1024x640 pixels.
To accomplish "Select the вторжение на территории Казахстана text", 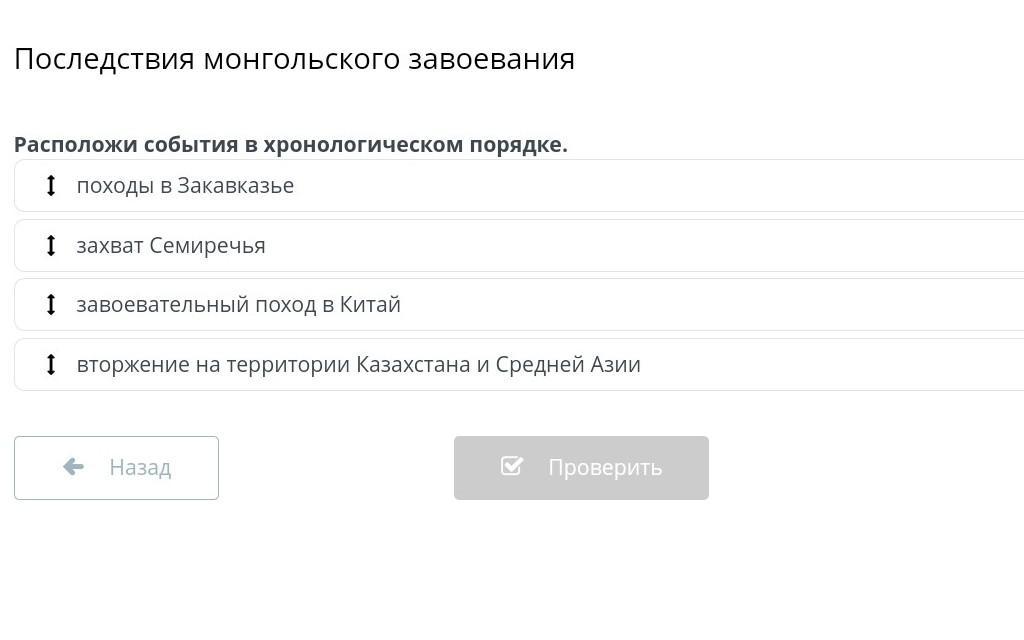I will (x=358, y=365).
